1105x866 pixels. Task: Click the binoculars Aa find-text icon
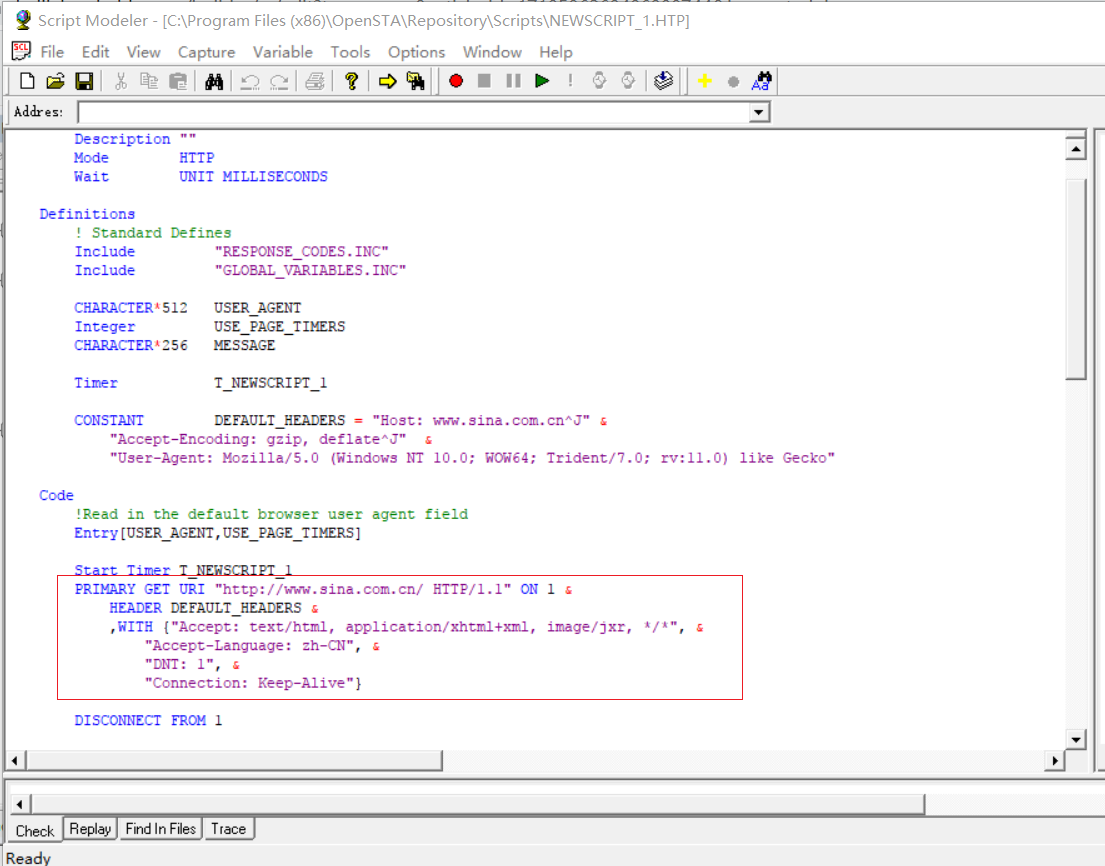tap(761, 81)
